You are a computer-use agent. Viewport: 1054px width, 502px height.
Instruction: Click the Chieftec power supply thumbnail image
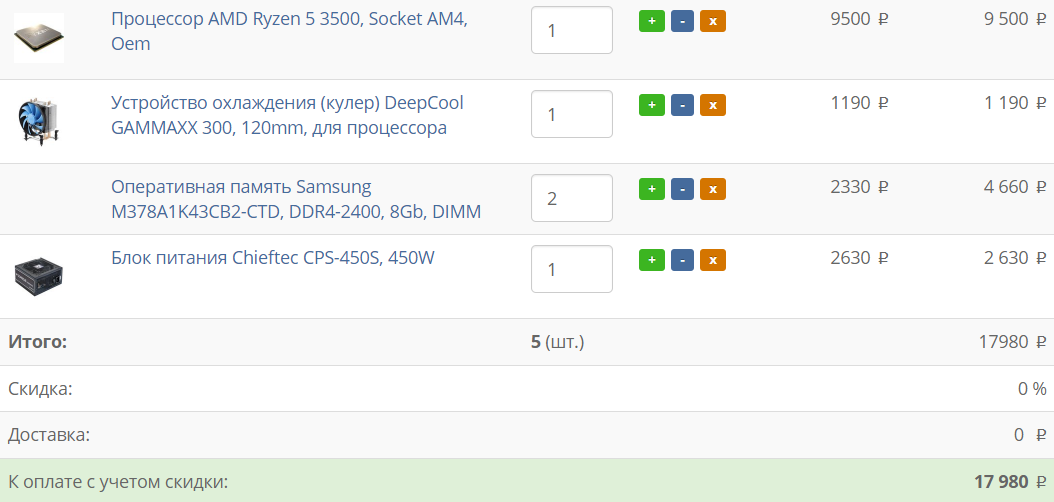[39, 276]
